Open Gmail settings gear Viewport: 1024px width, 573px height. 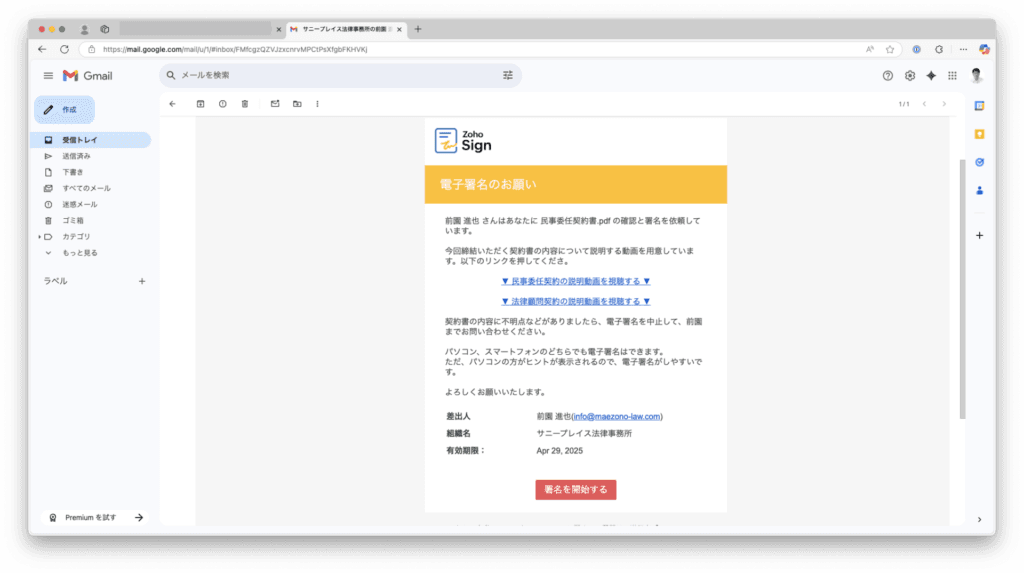910,76
